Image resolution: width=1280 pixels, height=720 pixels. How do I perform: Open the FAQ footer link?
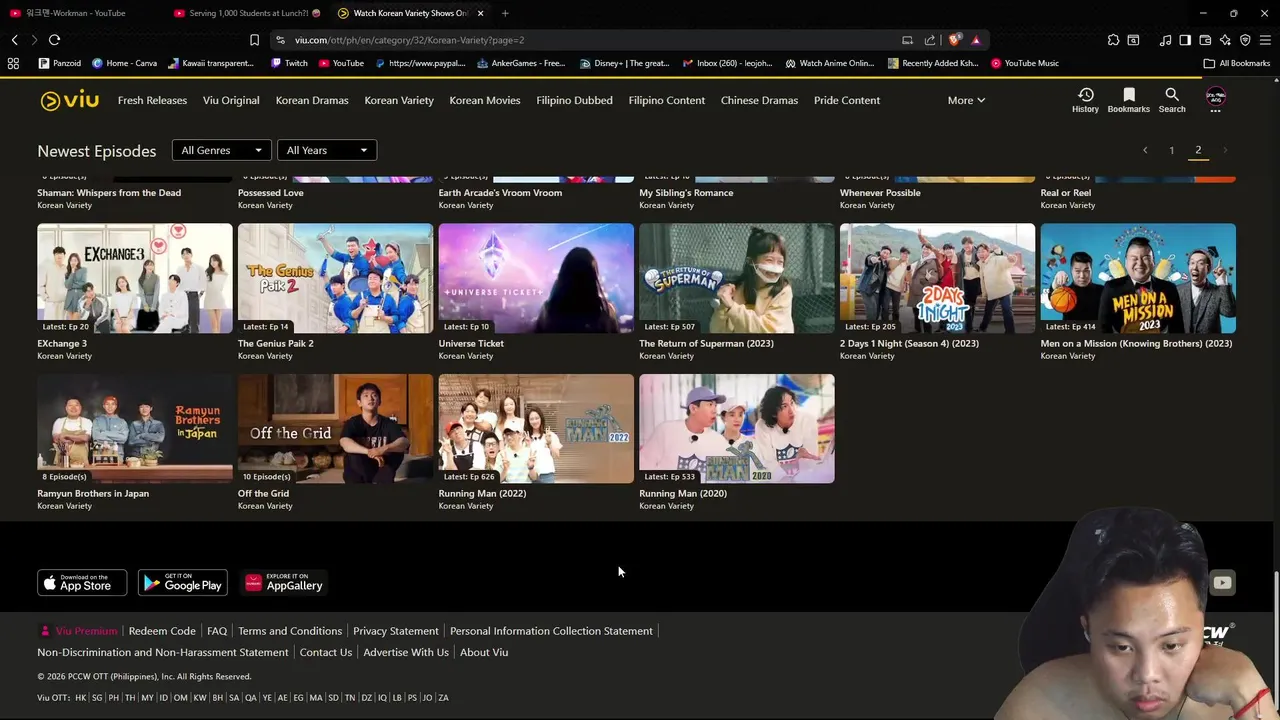(x=217, y=631)
